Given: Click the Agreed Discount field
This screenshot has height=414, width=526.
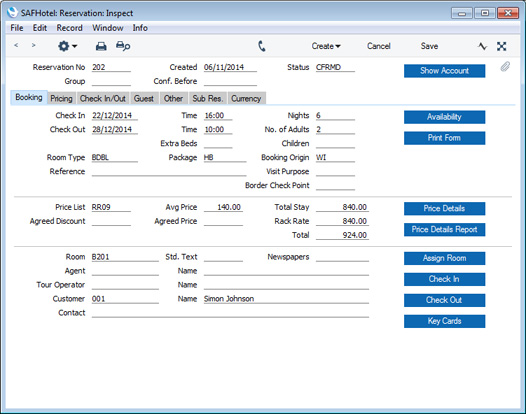Looking at the screenshot, I should 111,221.
